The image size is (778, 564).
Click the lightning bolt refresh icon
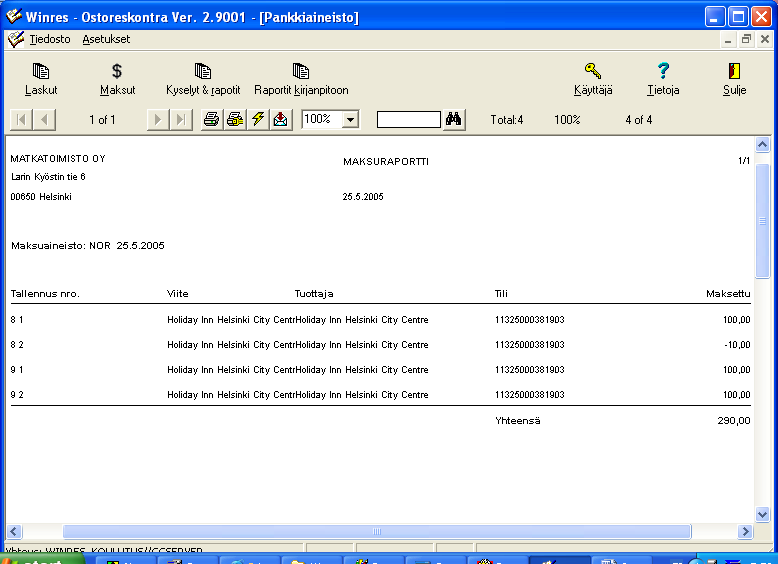[258, 120]
